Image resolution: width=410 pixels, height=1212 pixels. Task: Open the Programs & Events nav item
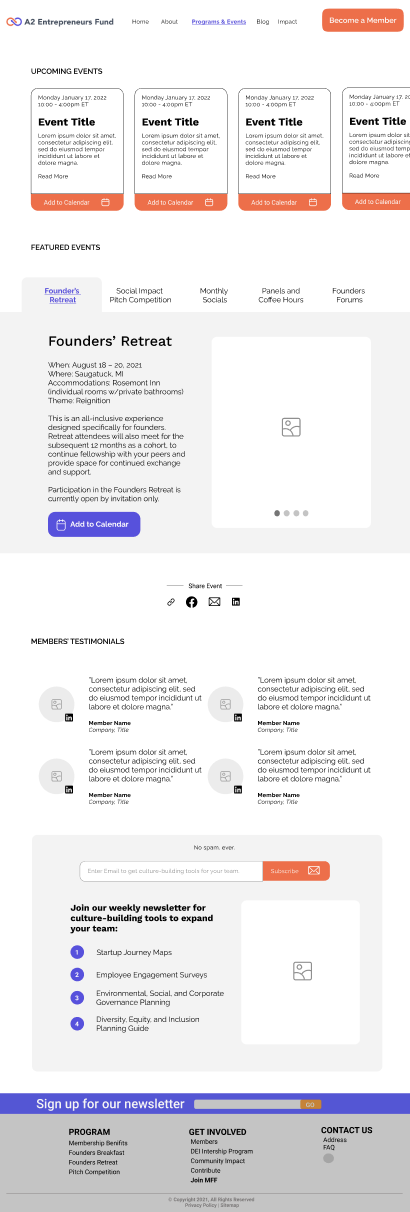[218, 21]
